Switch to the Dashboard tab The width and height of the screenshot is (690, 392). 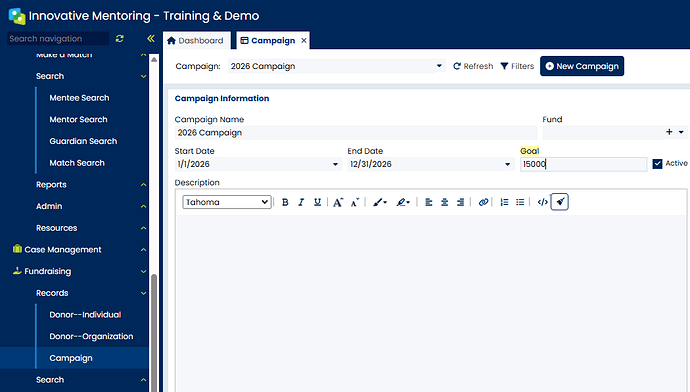[x=196, y=40]
